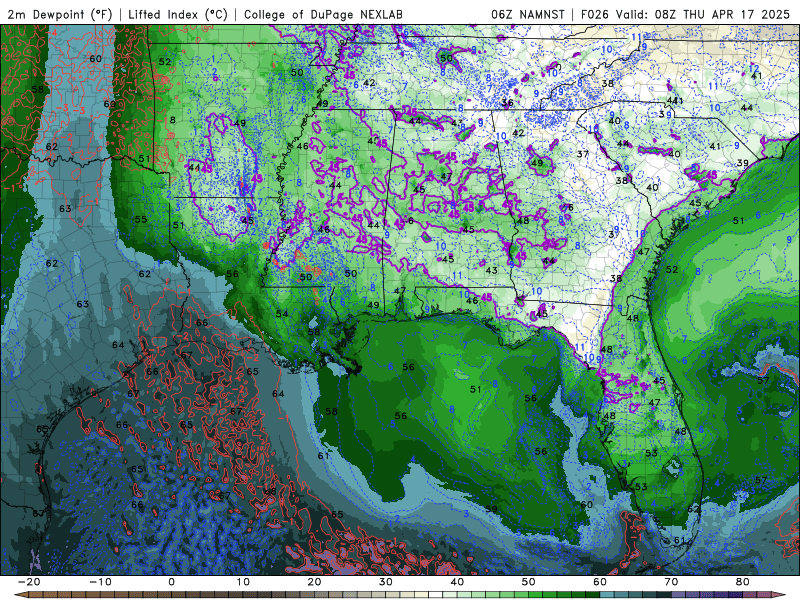Click the dewpoint value '68' off the Texas coast
Image resolution: width=800 pixels, height=600 pixels.
[x=270, y=491]
